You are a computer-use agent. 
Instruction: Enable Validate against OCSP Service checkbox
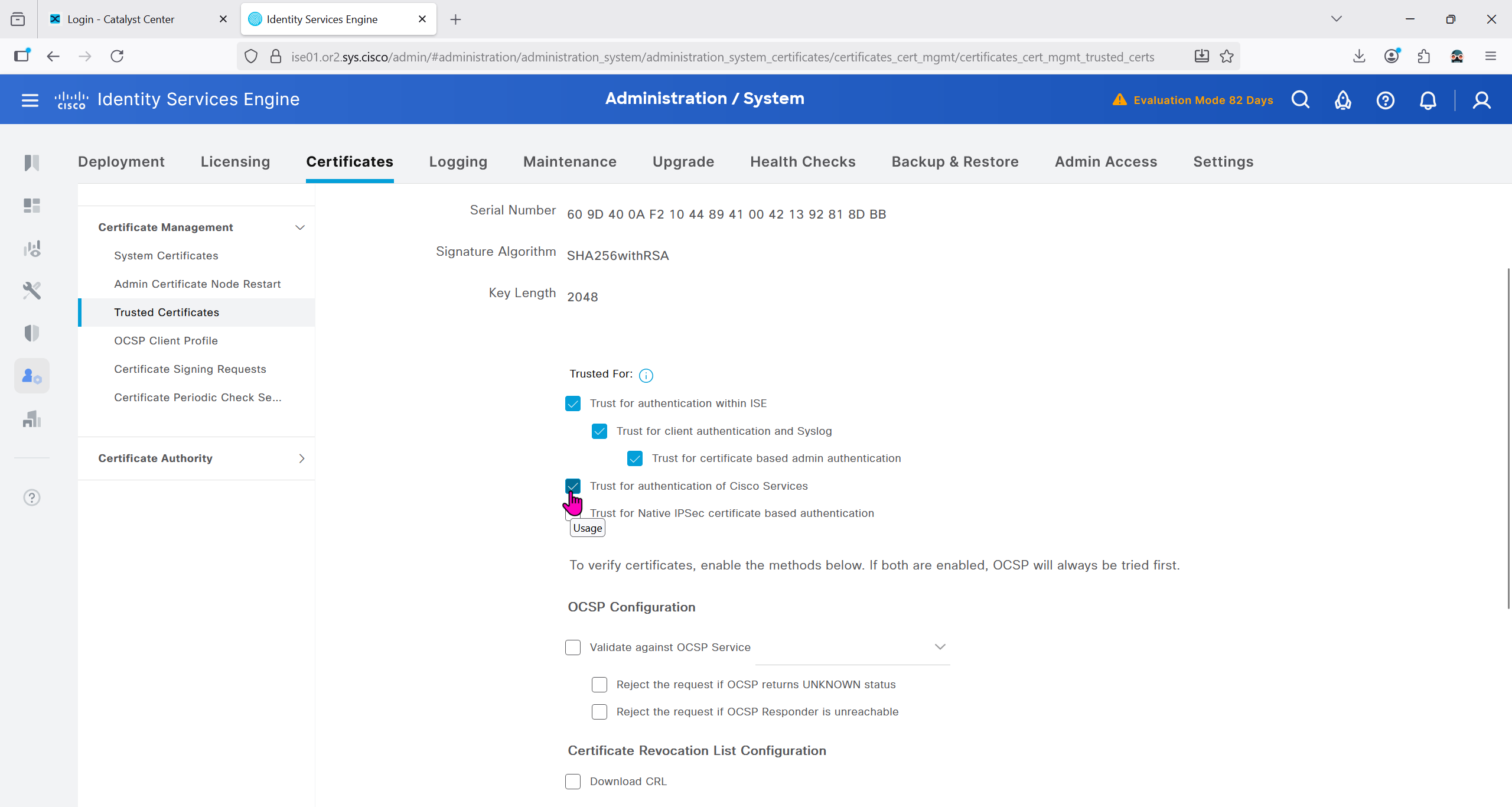573,647
